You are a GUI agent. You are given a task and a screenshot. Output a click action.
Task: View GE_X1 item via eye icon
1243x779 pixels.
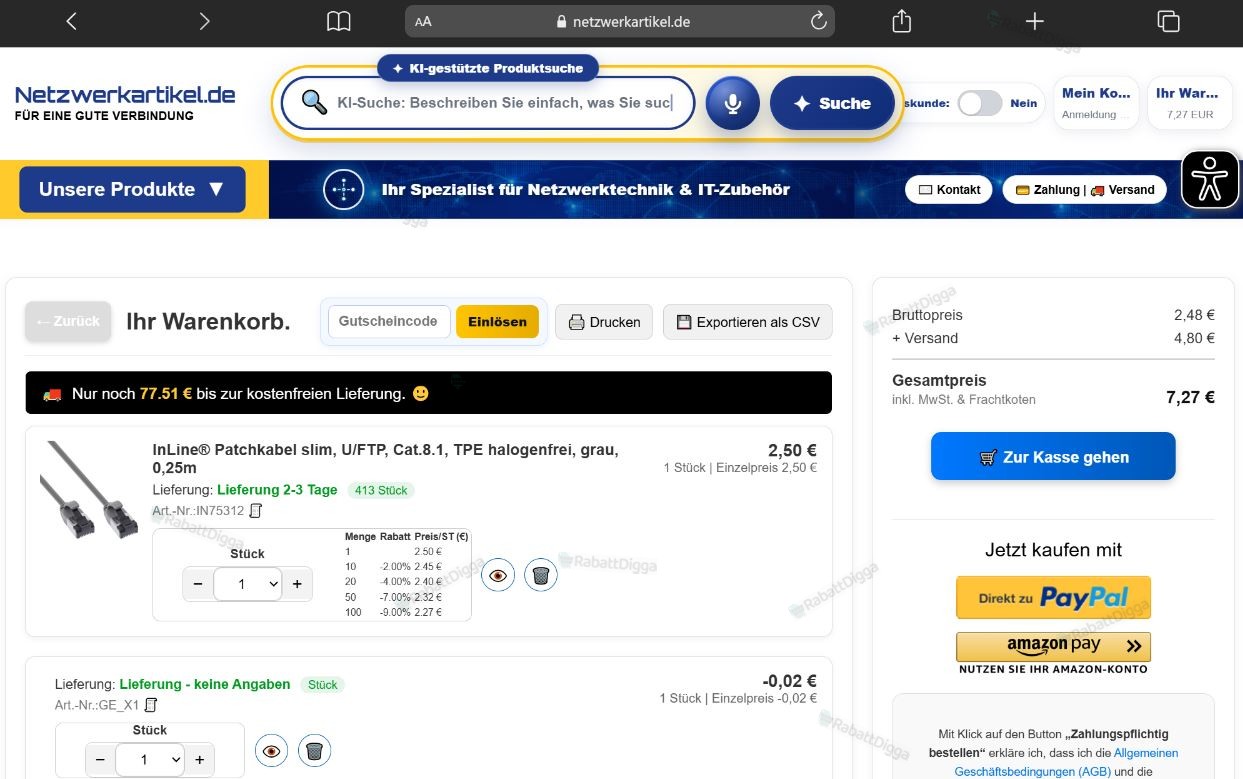pos(271,750)
